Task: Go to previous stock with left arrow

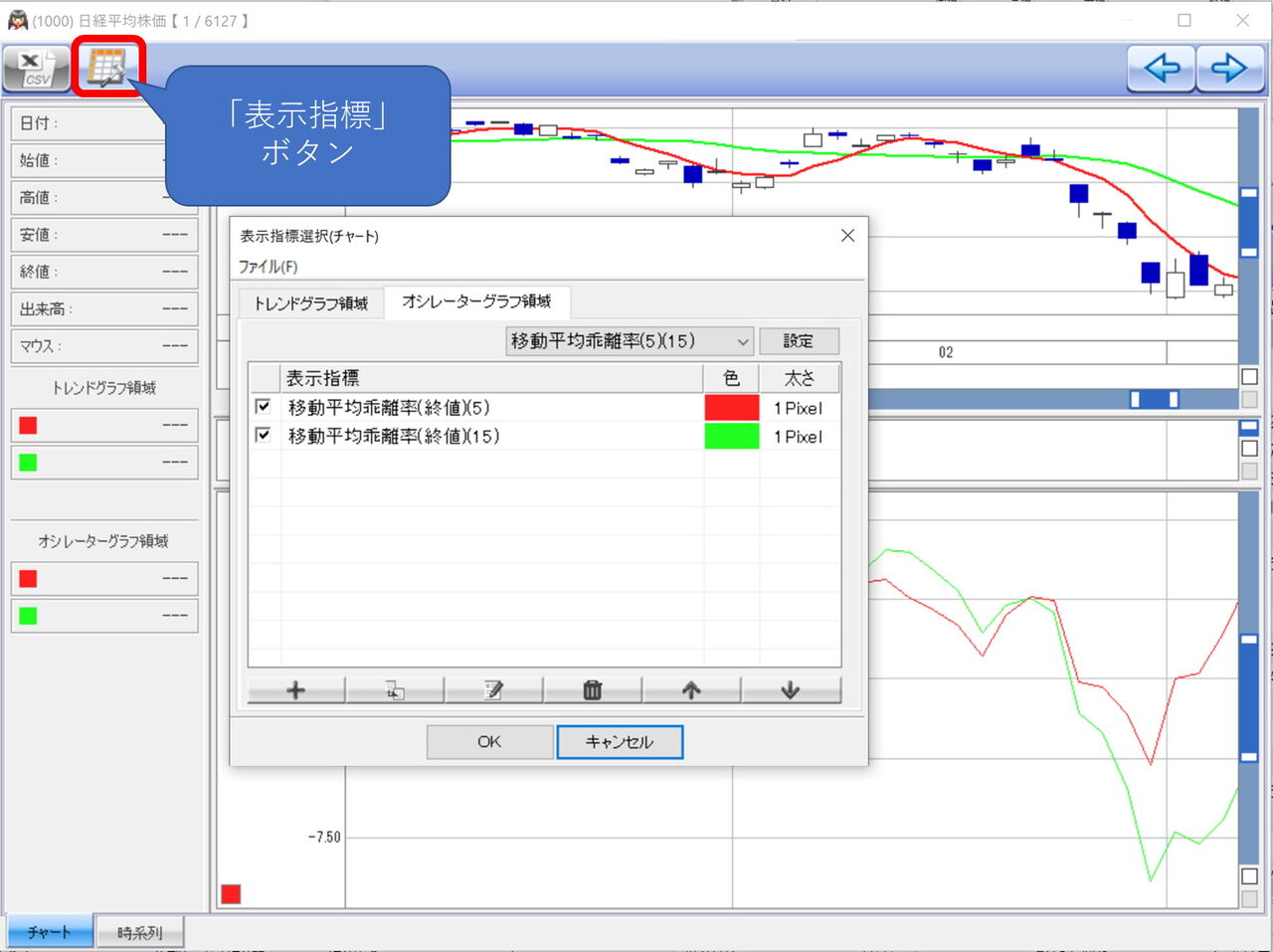Action: [x=1161, y=69]
